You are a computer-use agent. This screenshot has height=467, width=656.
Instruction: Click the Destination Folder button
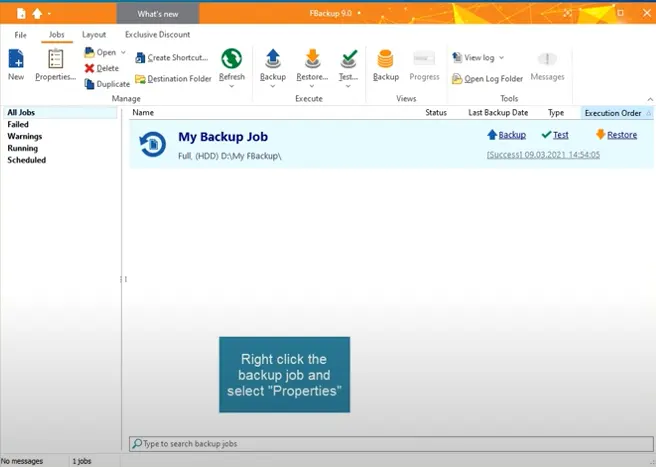(x=173, y=79)
